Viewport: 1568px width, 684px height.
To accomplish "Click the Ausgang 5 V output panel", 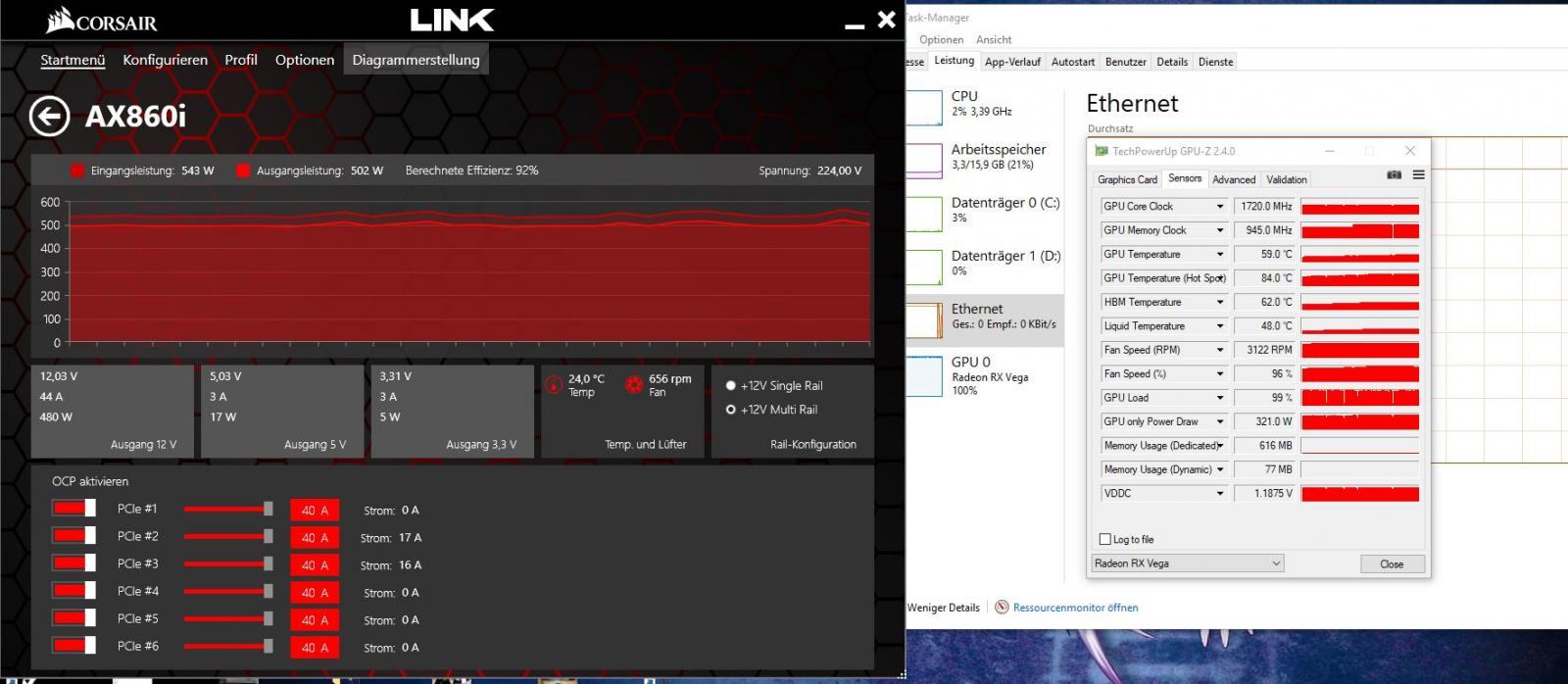I will (x=282, y=412).
